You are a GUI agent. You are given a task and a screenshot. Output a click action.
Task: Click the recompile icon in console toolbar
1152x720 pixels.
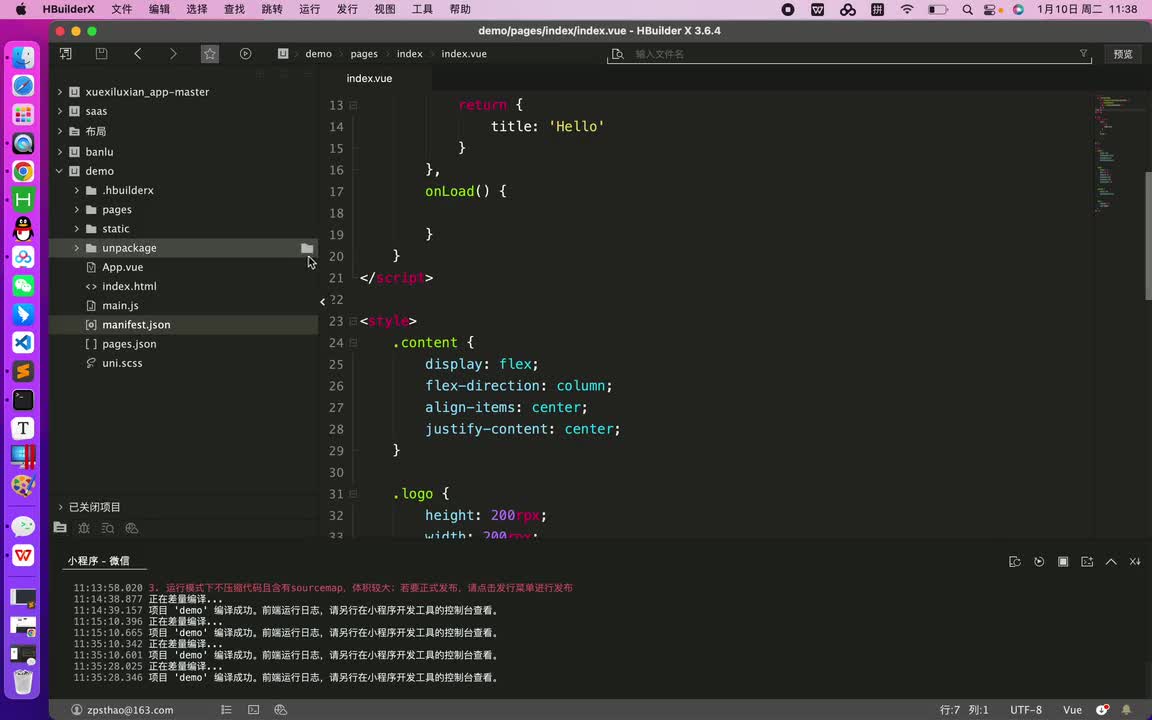coord(1015,561)
